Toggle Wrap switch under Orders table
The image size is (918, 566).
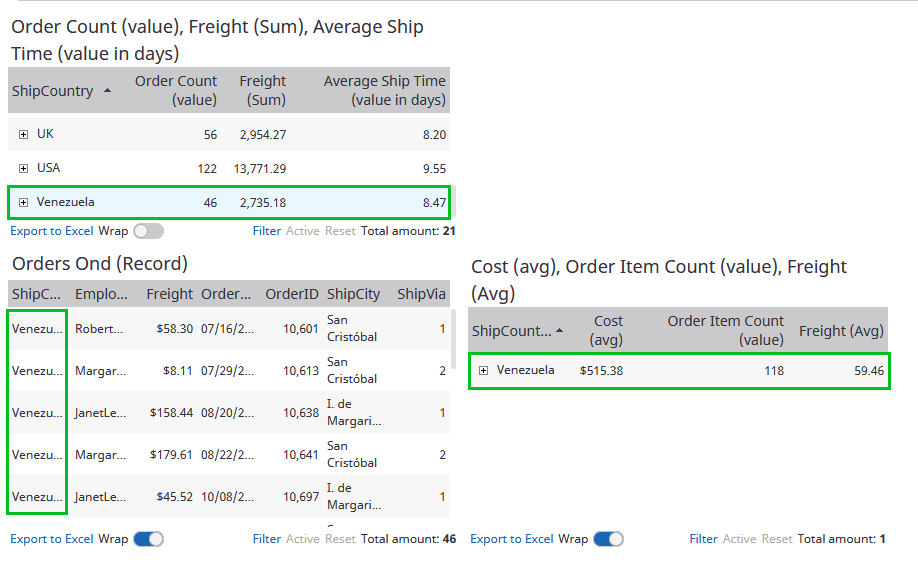tap(148, 539)
